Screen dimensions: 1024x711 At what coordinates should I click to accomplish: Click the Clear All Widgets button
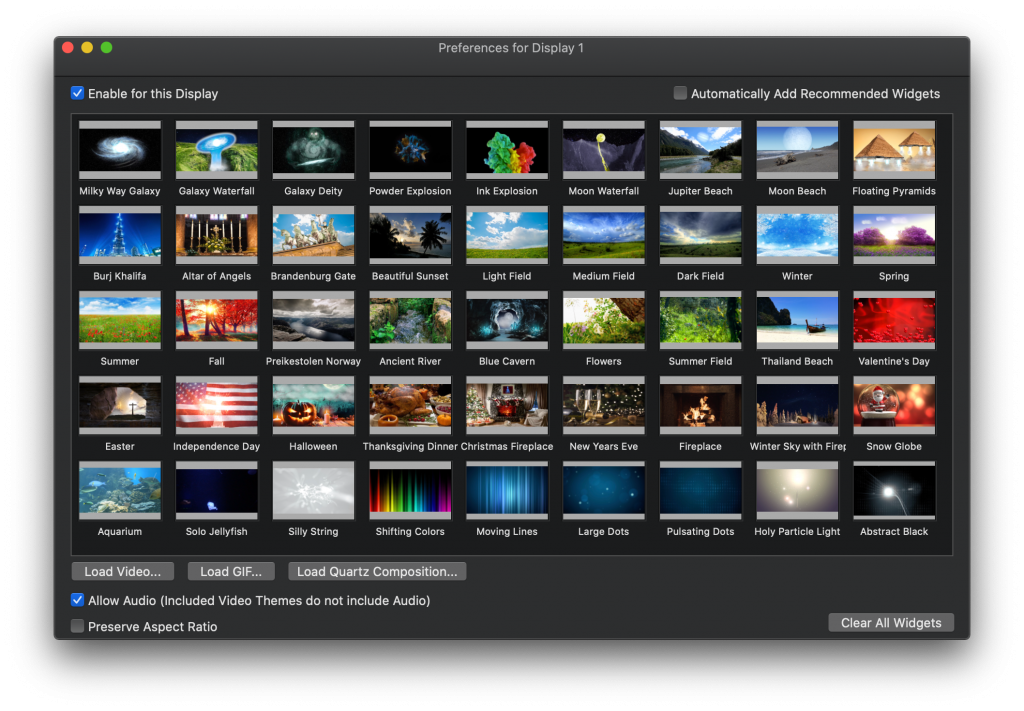click(891, 622)
